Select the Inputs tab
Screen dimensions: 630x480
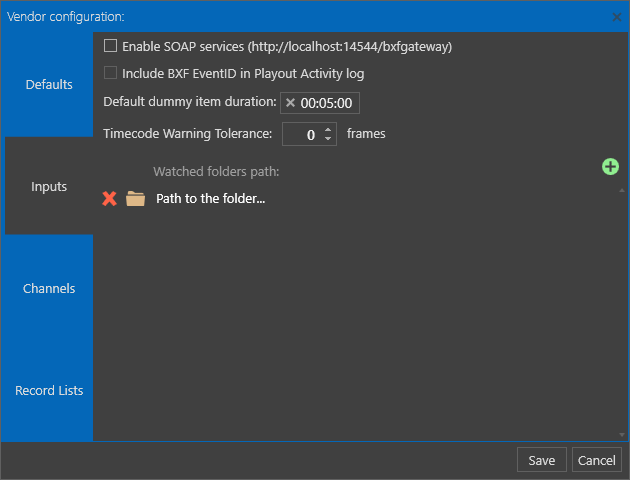pos(49,186)
